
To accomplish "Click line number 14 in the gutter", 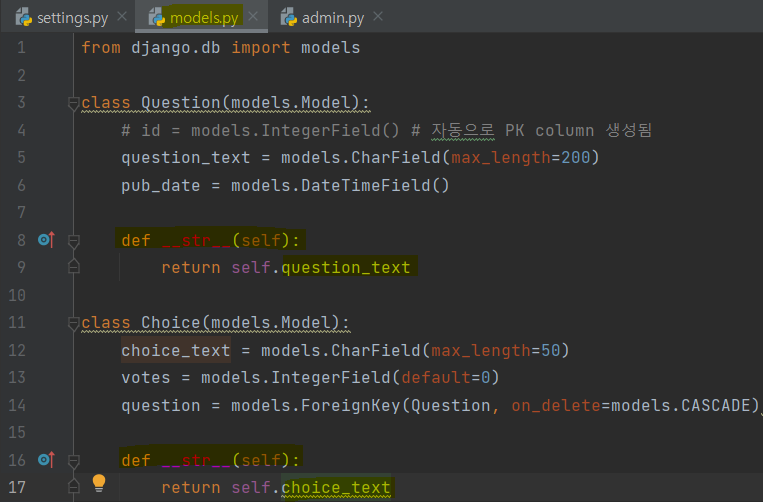I will 17,405.
